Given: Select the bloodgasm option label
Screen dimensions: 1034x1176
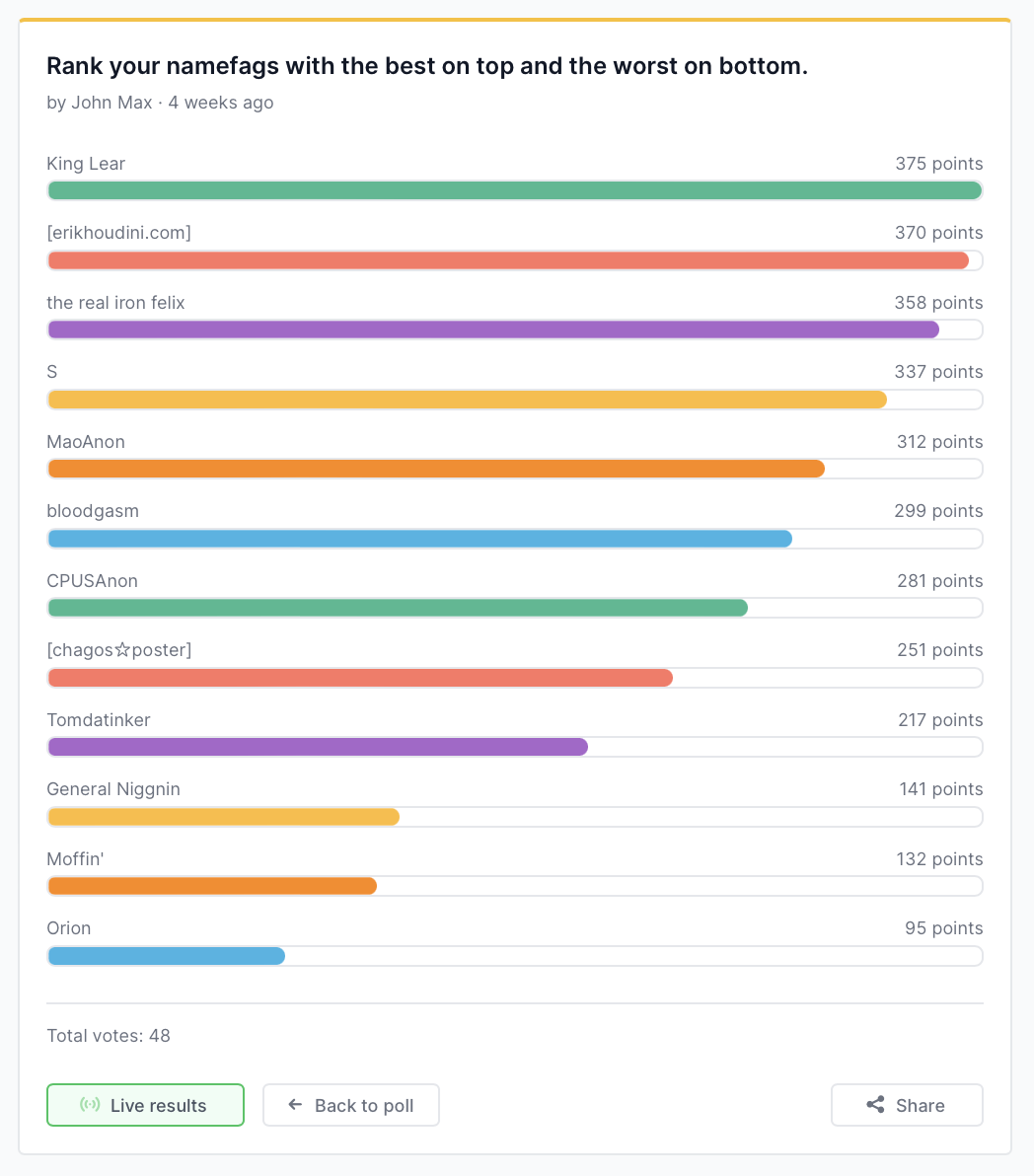Looking at the screenshot, I should 93,511.
